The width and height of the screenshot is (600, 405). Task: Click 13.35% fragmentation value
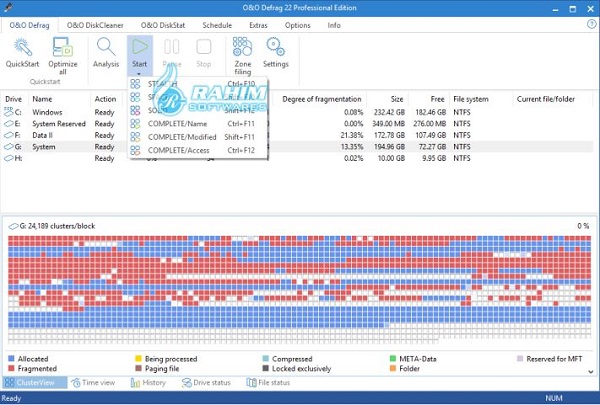(352, 147)
